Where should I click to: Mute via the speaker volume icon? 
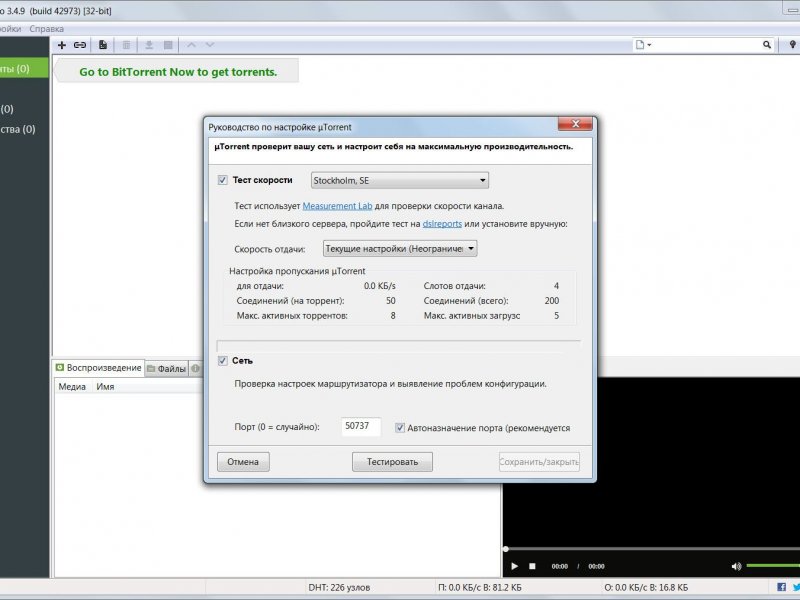click(736, 566)
